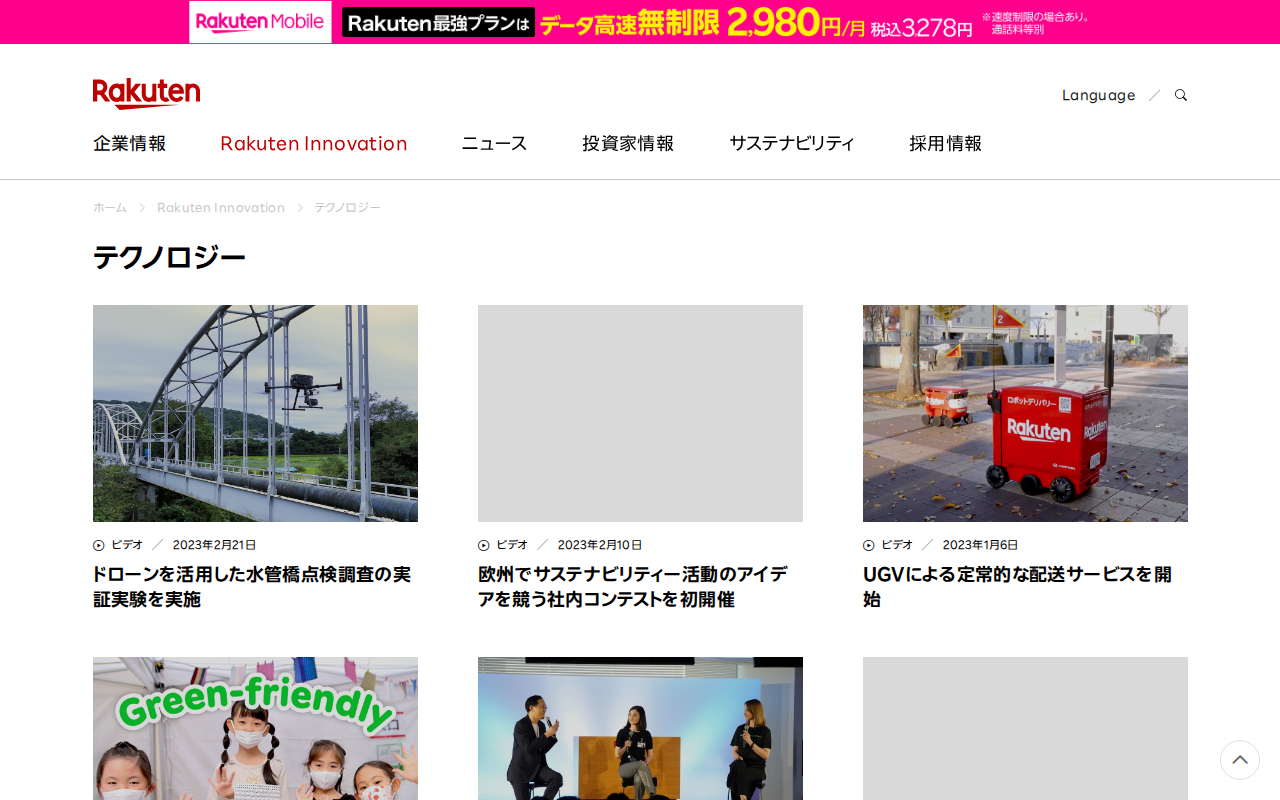Open the drone and bridge thumbnail
The image size is (1280, 800).
tap(255, 413)
